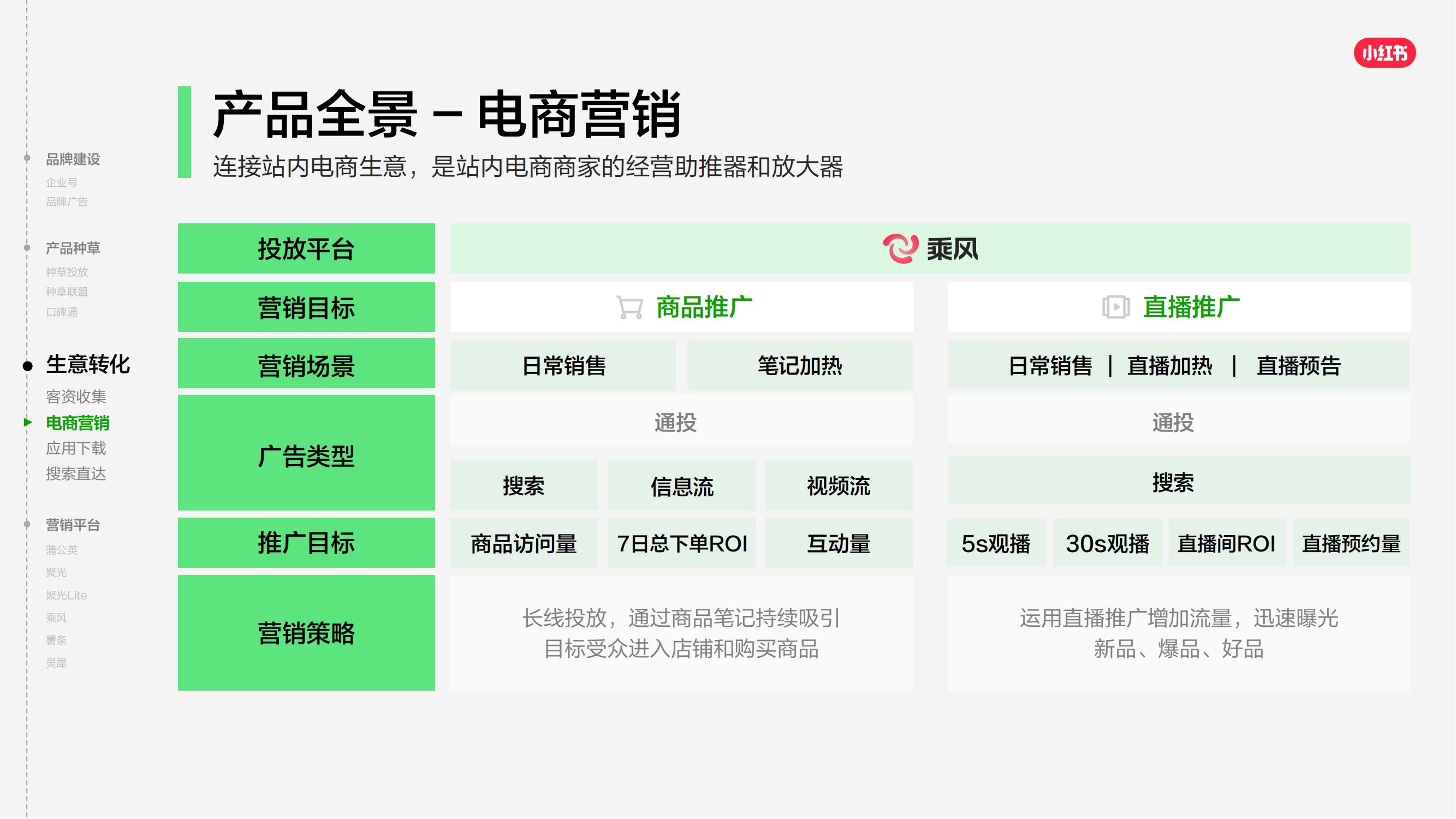Open 应用下载 in the sidebar
Image resolution: width=1456 pixels, height=819 pixels.
point(76,448)
